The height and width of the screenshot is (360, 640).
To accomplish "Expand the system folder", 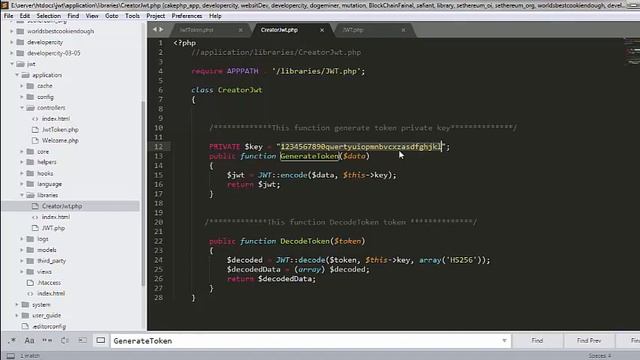I will (x=17, y=304).
